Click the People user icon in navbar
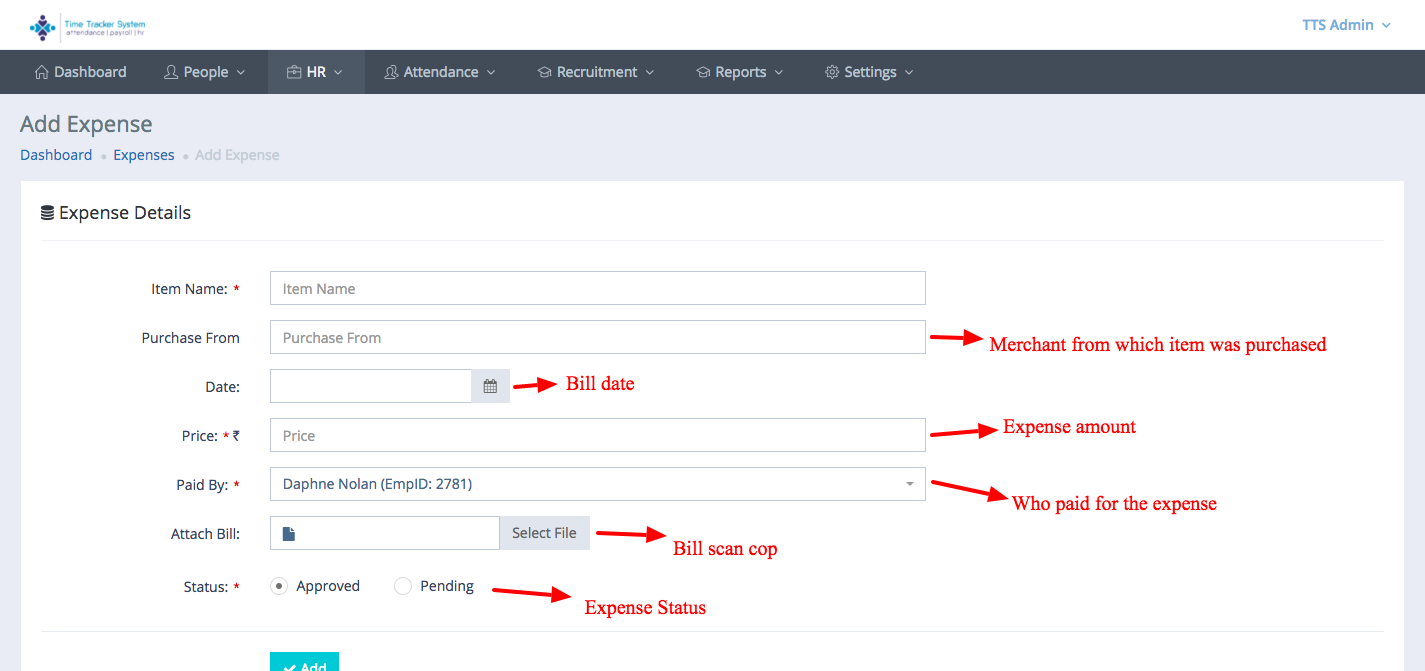The image size is (1425, 671). tap(171, 72)
